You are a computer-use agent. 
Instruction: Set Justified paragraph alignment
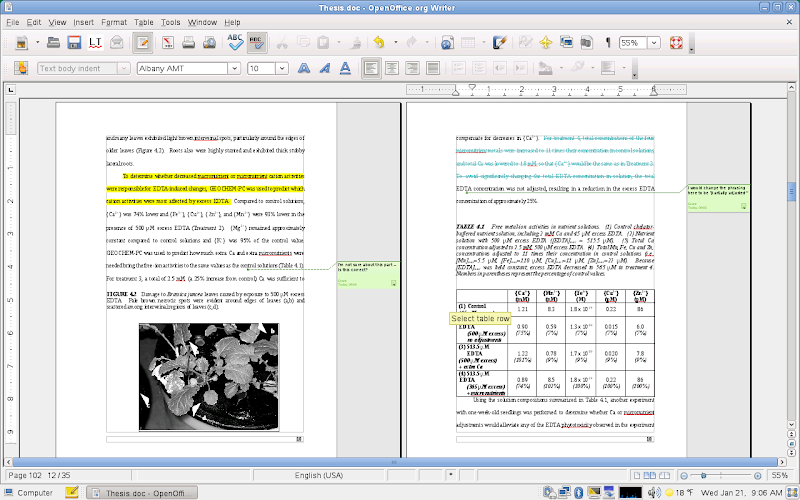[x=433, y=68]
